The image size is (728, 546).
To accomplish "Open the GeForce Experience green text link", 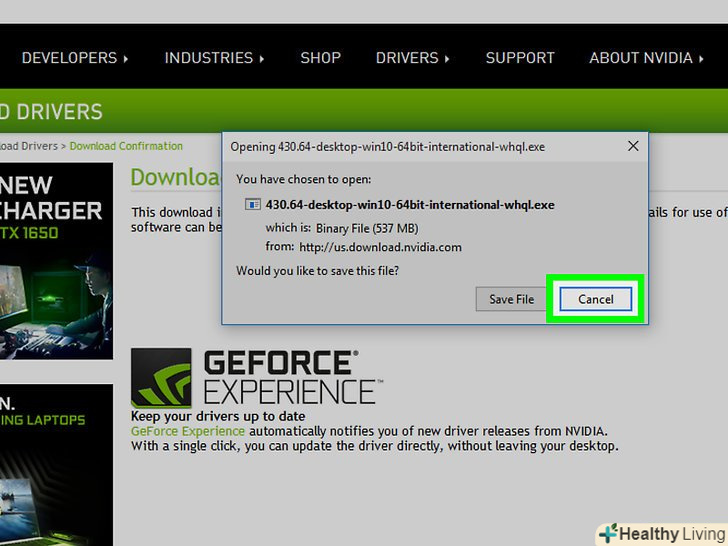I will (188, 431).
